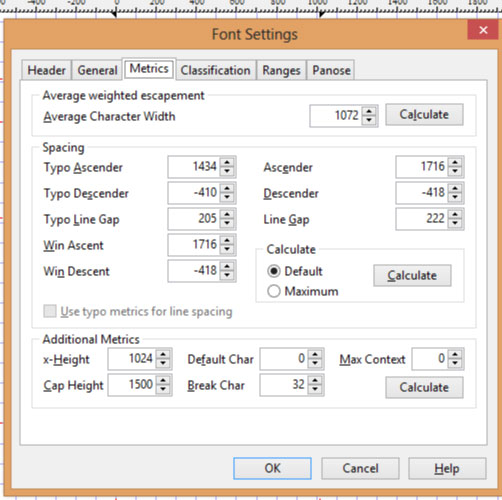This screenshot has width=502, height=500.
Task: Increase the Cap Height value
Action: (163, 381)
